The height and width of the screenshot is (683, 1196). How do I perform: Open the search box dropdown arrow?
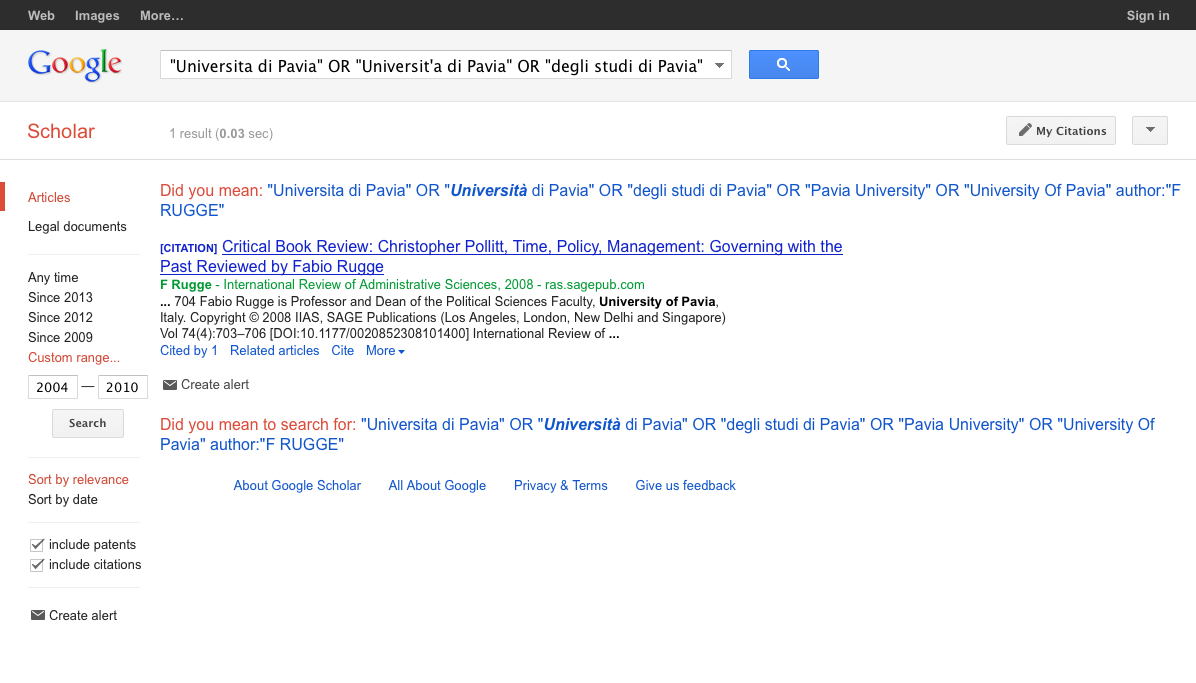719,66
